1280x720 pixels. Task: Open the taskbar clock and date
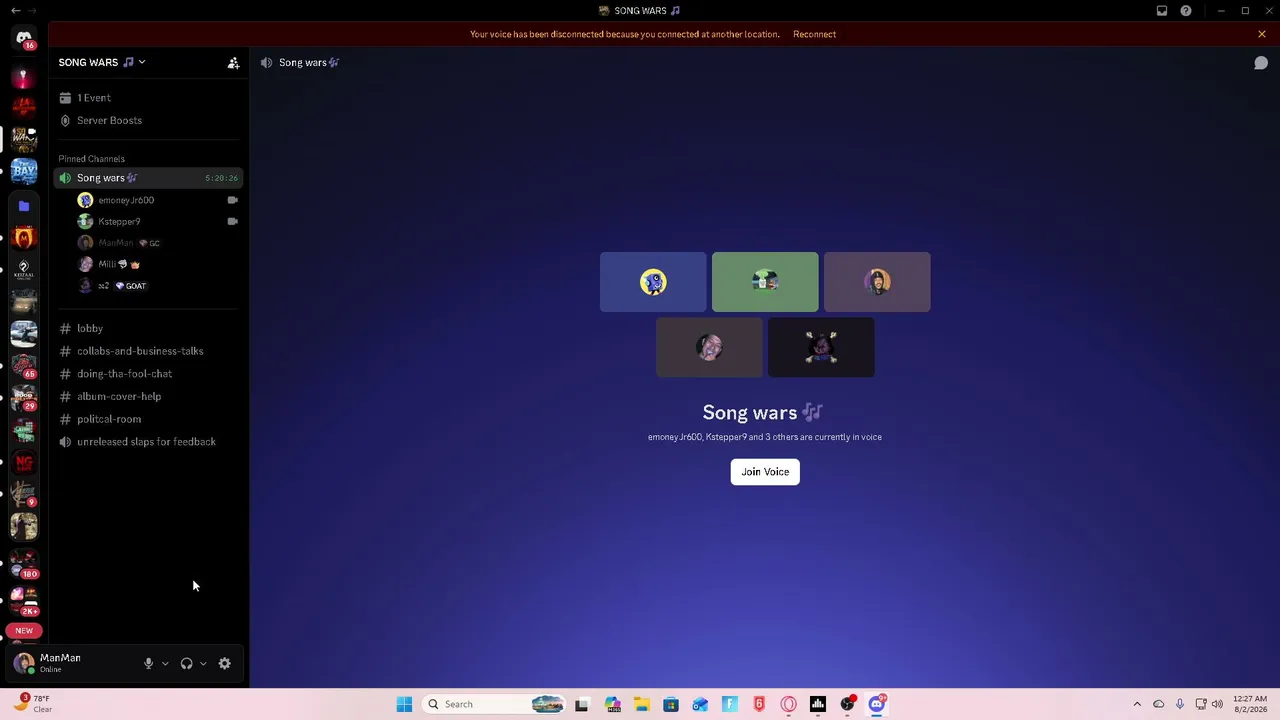click(1250, 704)
